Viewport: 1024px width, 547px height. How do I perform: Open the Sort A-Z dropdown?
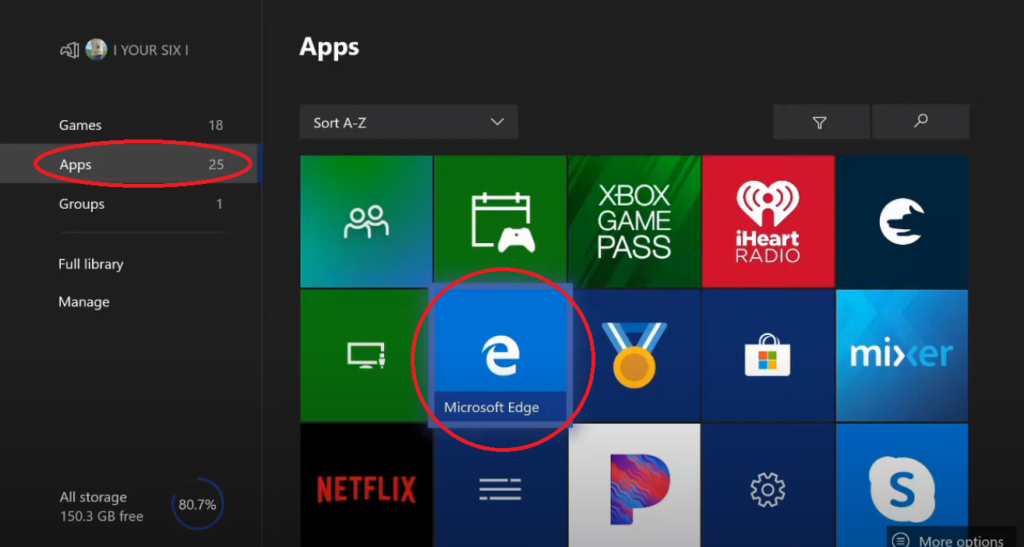pos(409,122)
